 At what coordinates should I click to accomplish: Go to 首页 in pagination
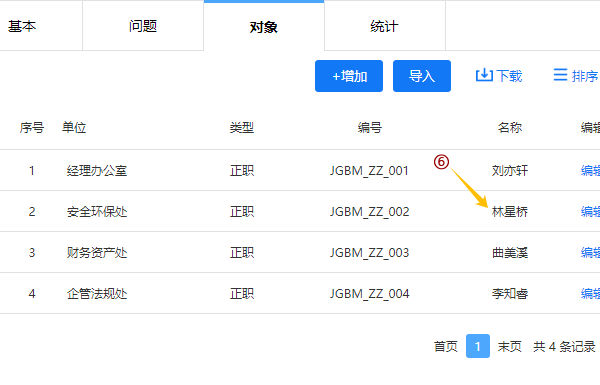[446, 346]
